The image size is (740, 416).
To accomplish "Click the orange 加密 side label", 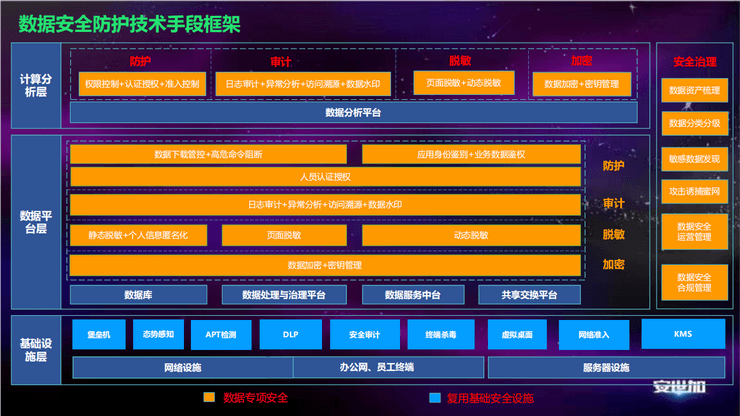I will tap(614, 264).
